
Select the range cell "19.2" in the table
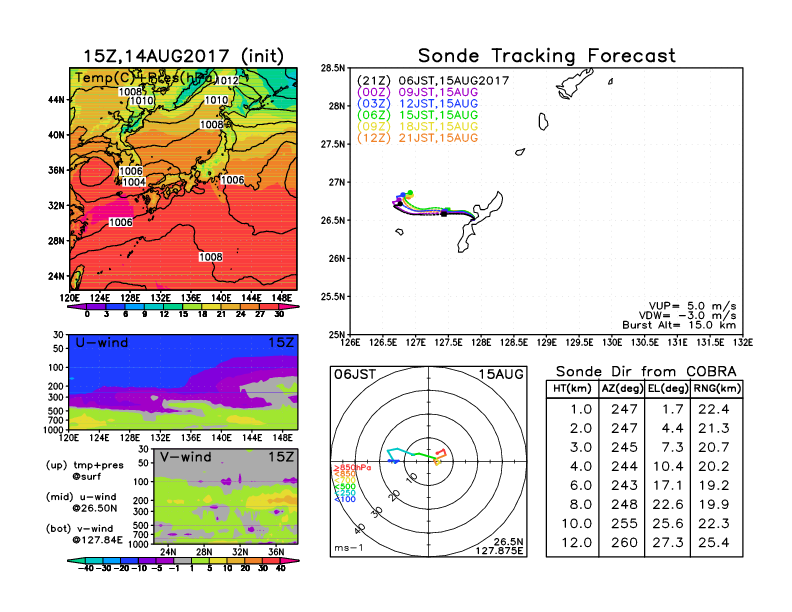714,485
